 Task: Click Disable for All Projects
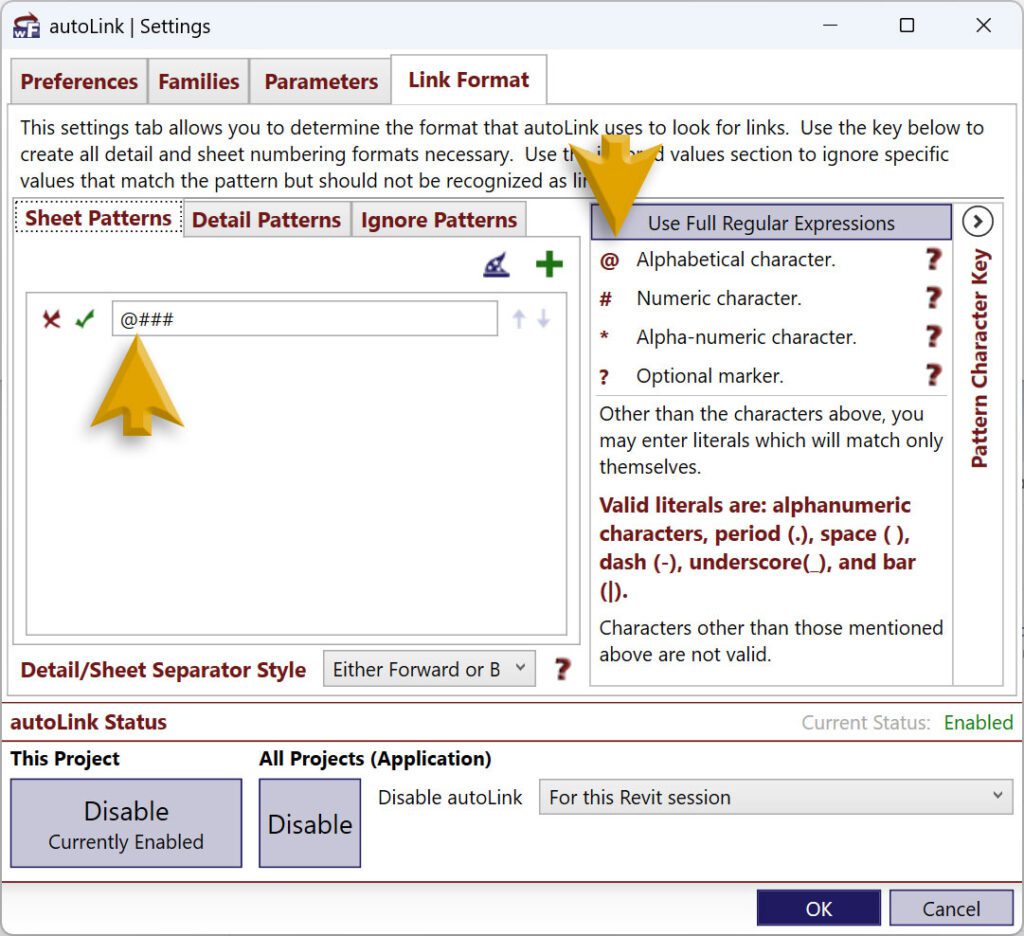click(310, 823)
